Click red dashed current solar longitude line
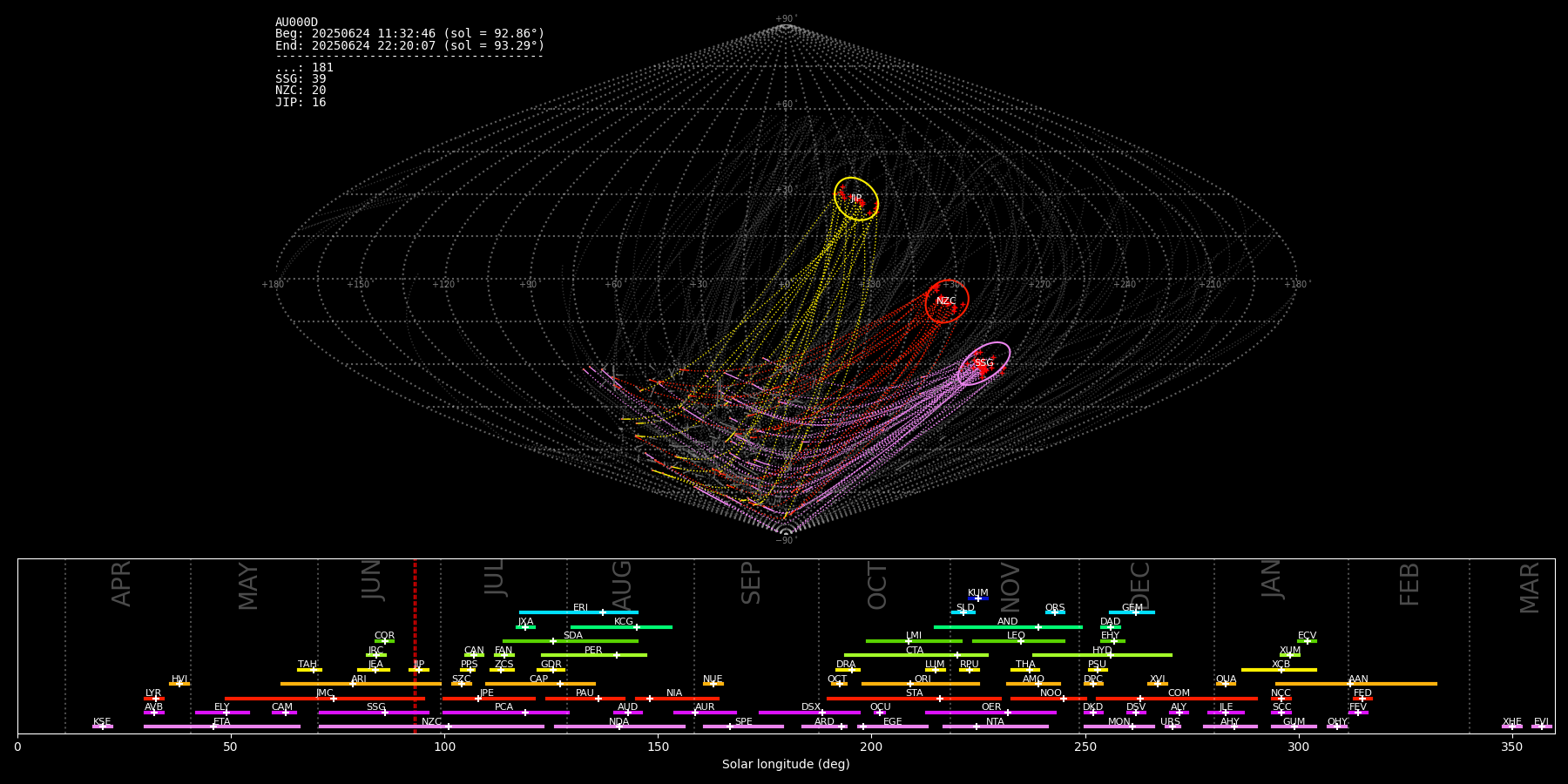Image resolution: width=1568 pixels, height=784 pixels. [415, 645]
